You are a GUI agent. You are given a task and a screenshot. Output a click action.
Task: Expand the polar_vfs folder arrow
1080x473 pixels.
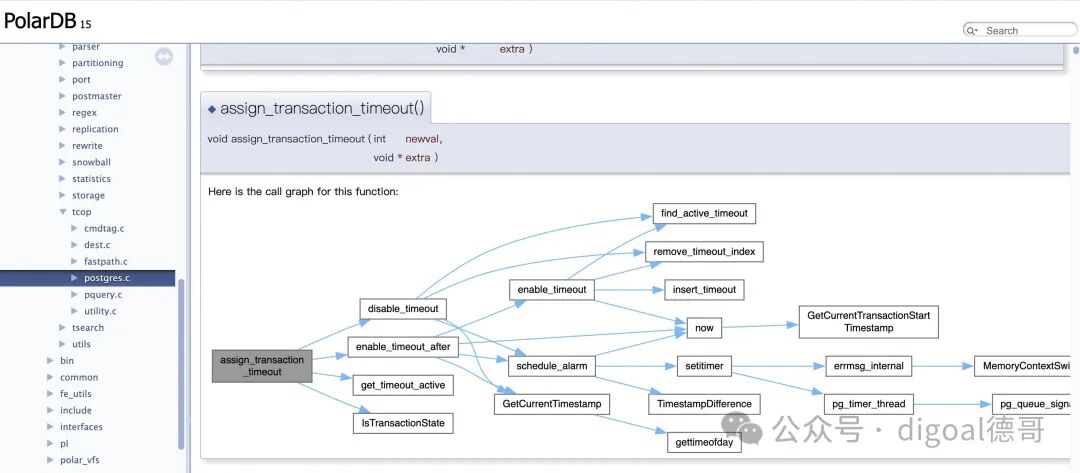tap(50, 460)
